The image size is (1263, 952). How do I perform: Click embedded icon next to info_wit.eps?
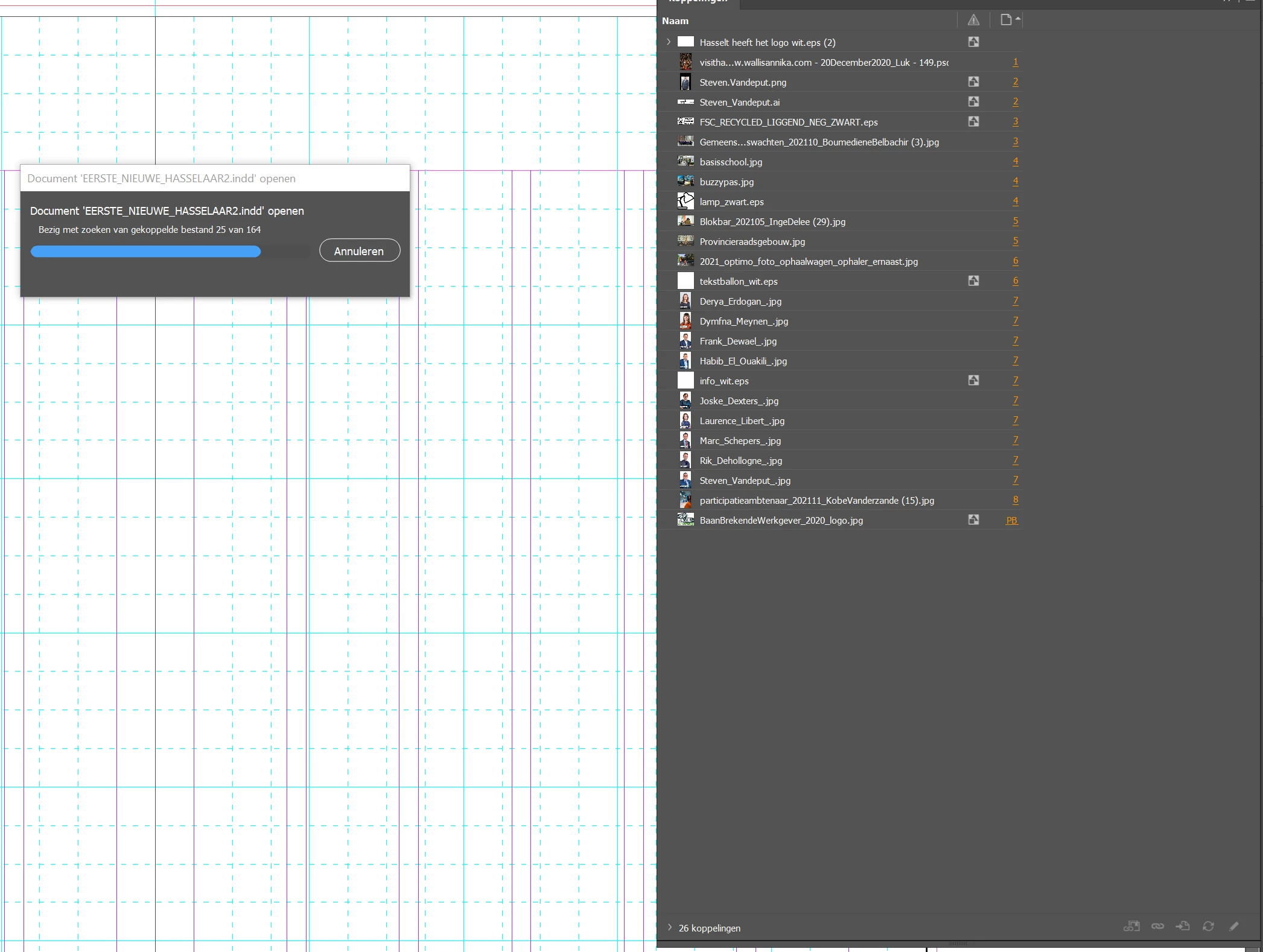[973, 380]
